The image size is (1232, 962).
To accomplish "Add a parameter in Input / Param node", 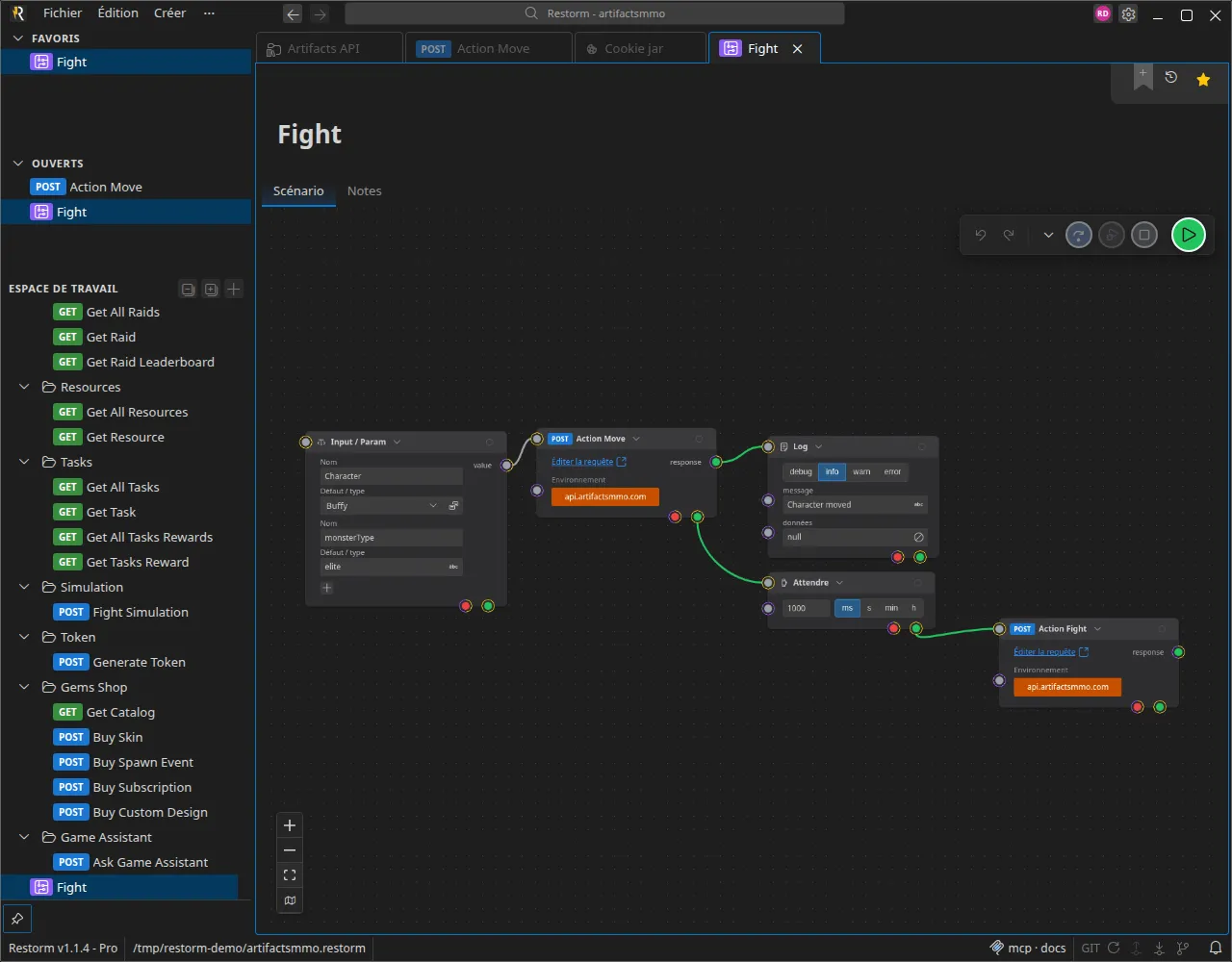I will (x=326, y=588).
